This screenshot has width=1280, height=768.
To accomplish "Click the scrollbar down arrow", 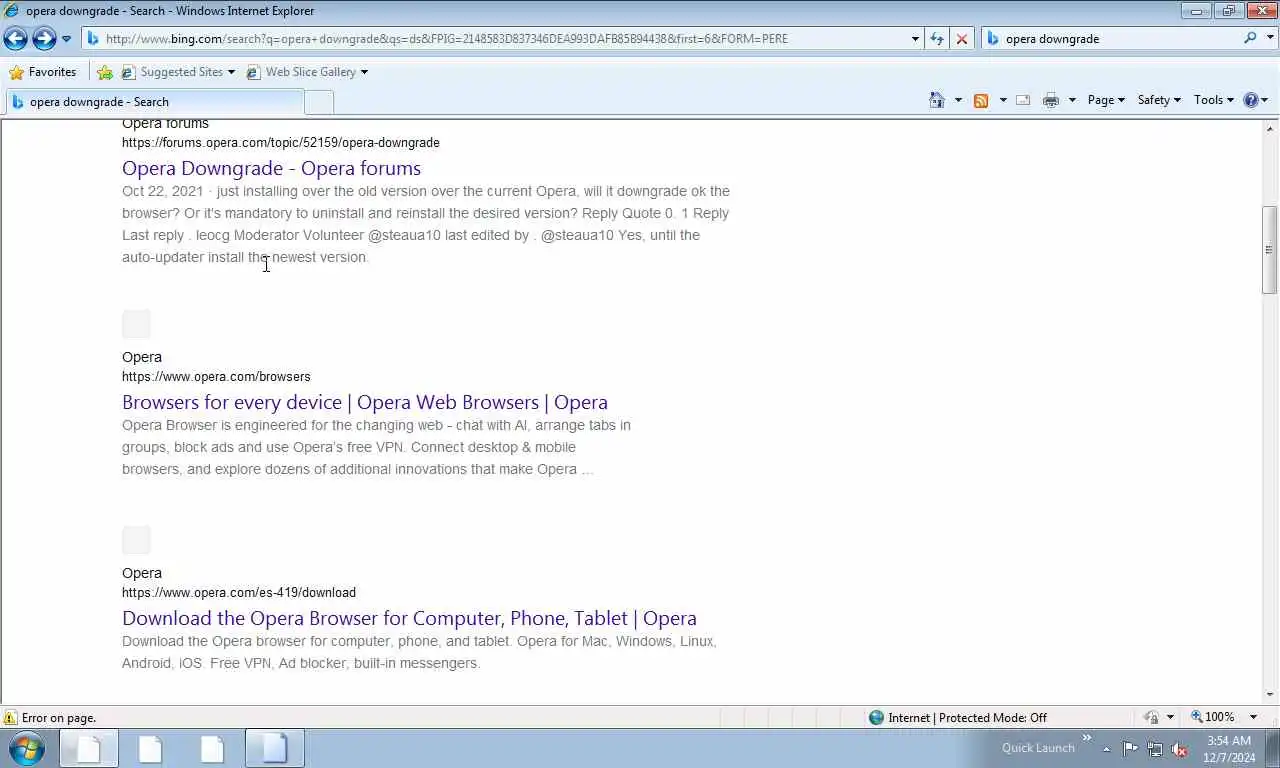I will point(1269,695).
